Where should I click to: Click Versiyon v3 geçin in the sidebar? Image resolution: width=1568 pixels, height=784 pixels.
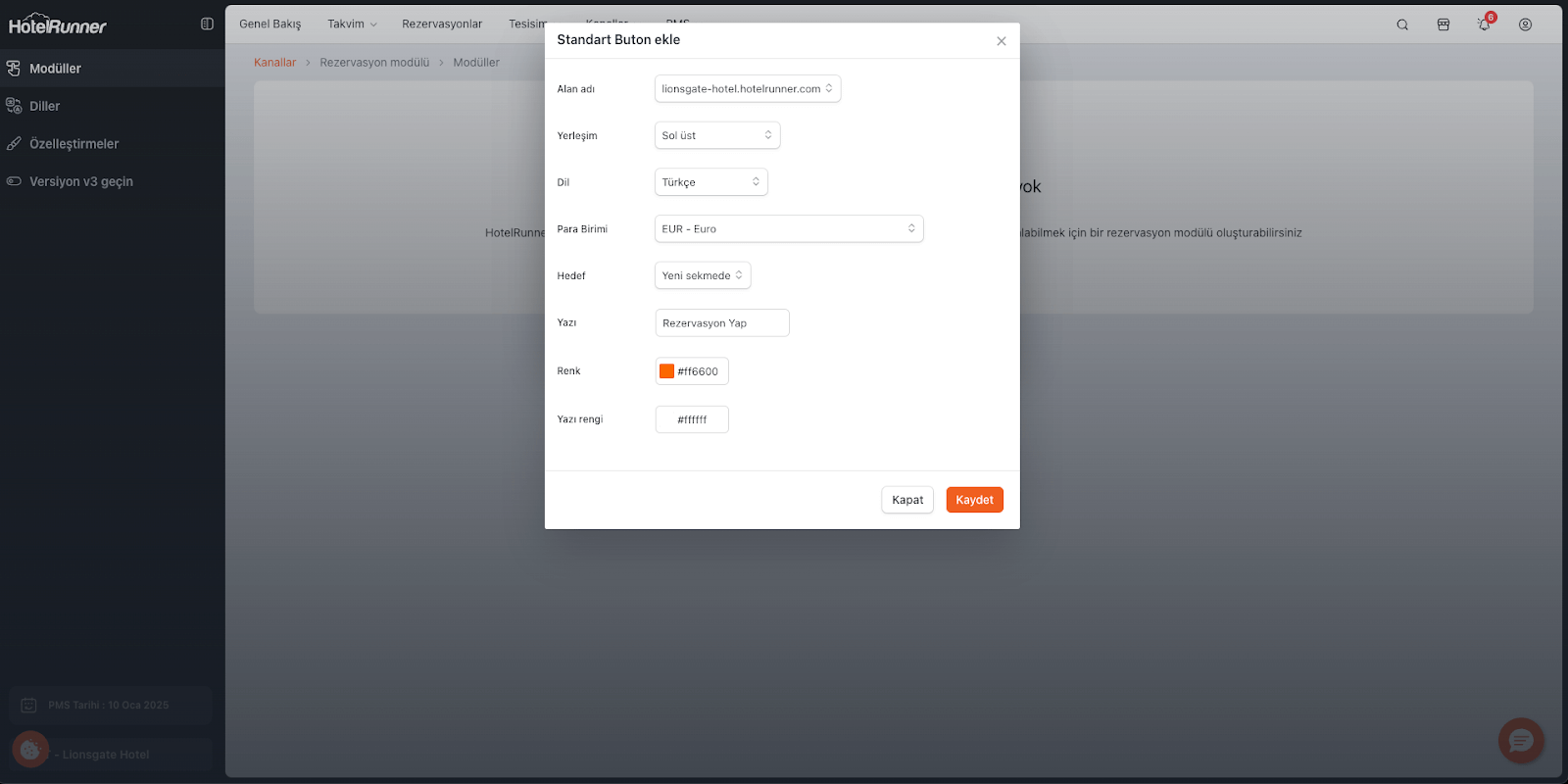(80, 181)
